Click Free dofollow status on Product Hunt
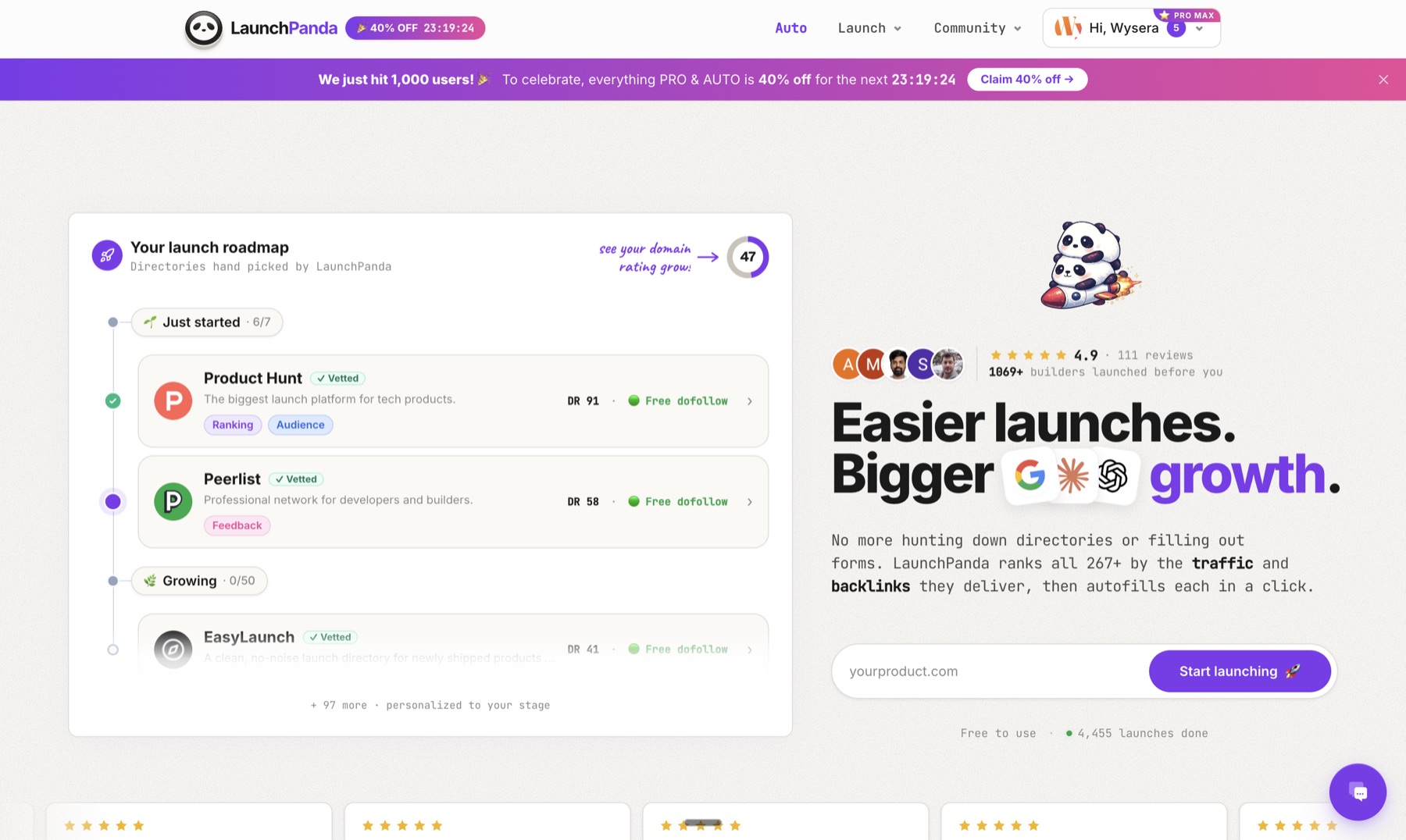 click(x=678, y=400)
